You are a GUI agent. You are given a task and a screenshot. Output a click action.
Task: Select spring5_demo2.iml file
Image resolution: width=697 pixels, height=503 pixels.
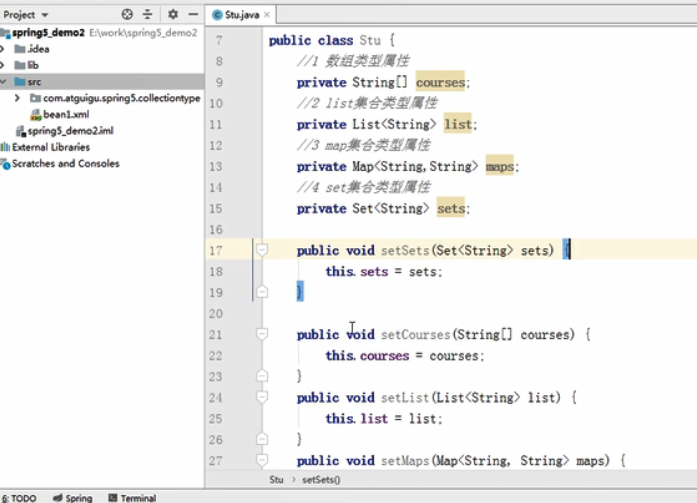point(70,131)
